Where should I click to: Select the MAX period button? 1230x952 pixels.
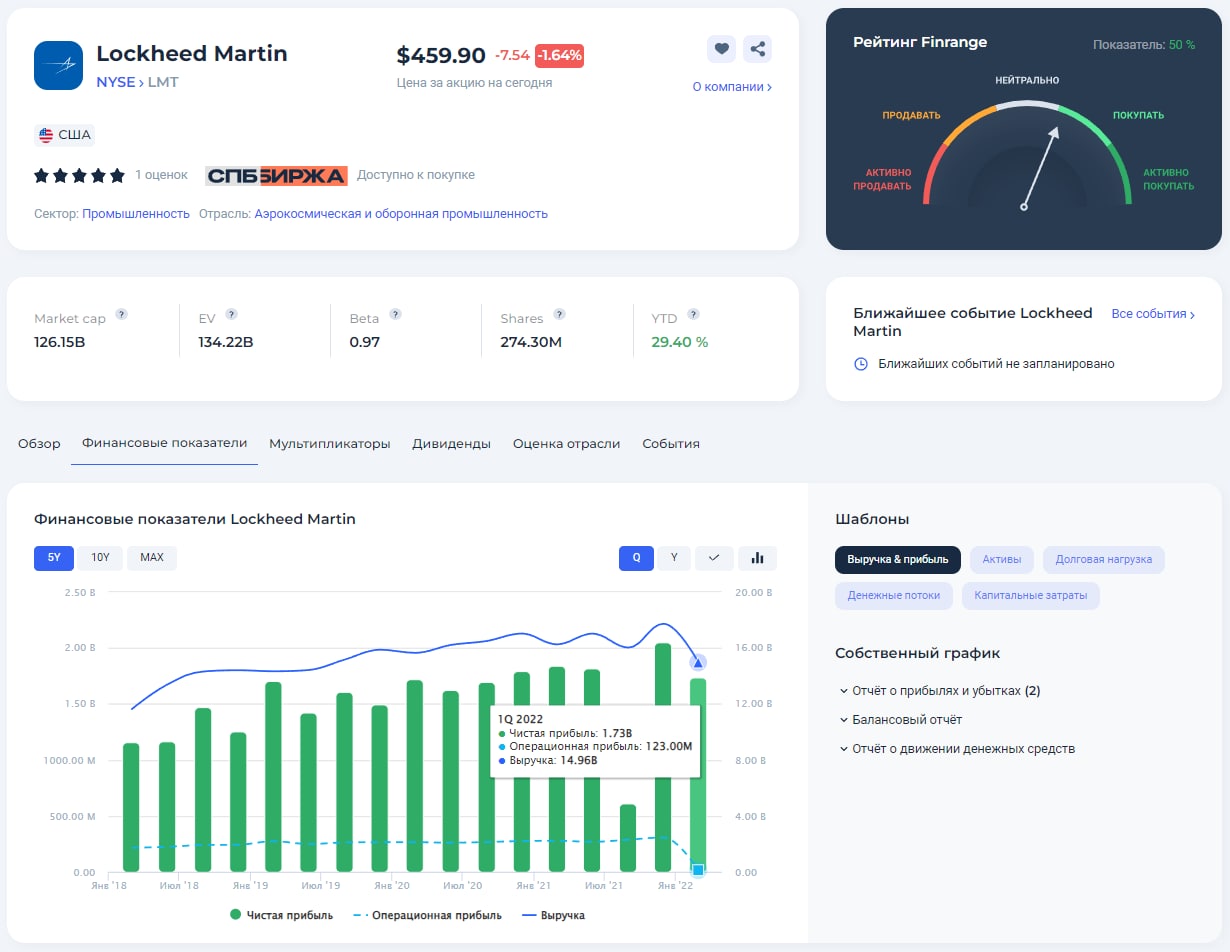(x=152, y=557)
